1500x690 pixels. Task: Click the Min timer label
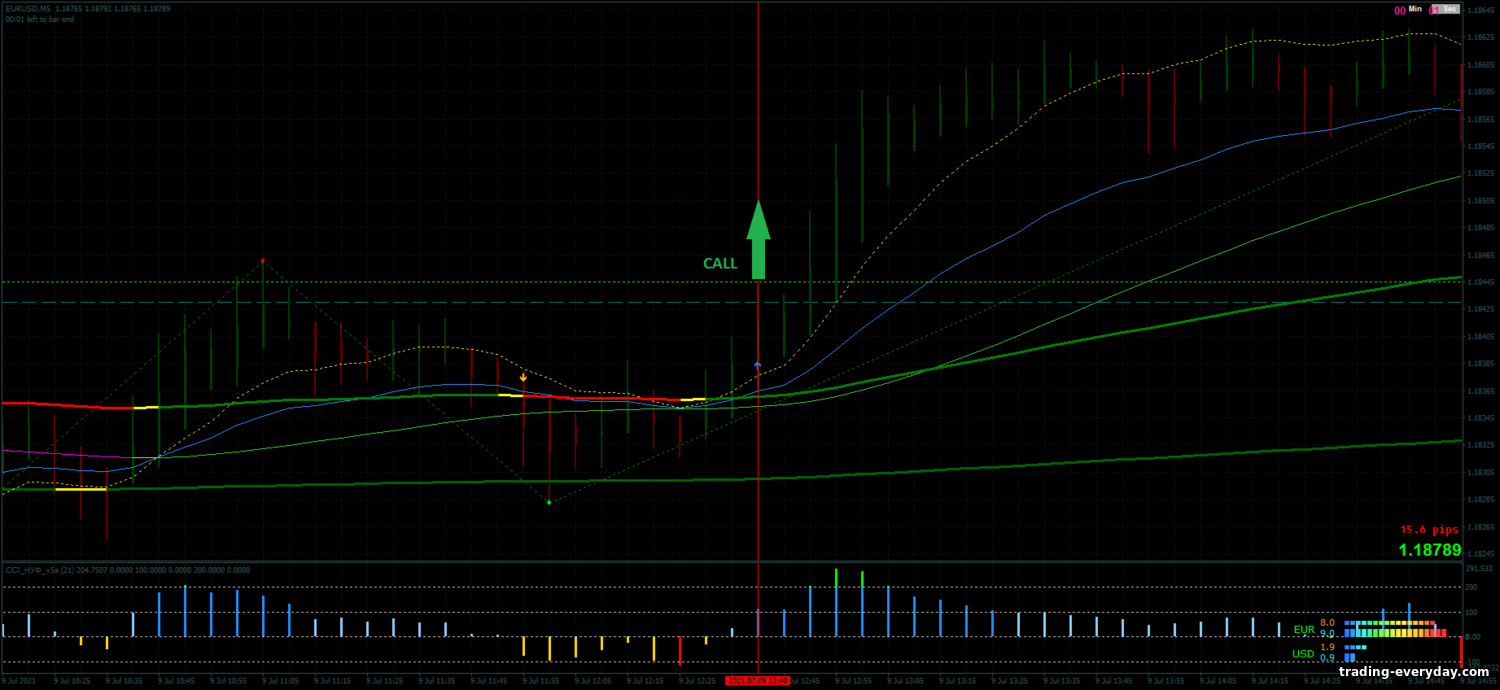1415,10
